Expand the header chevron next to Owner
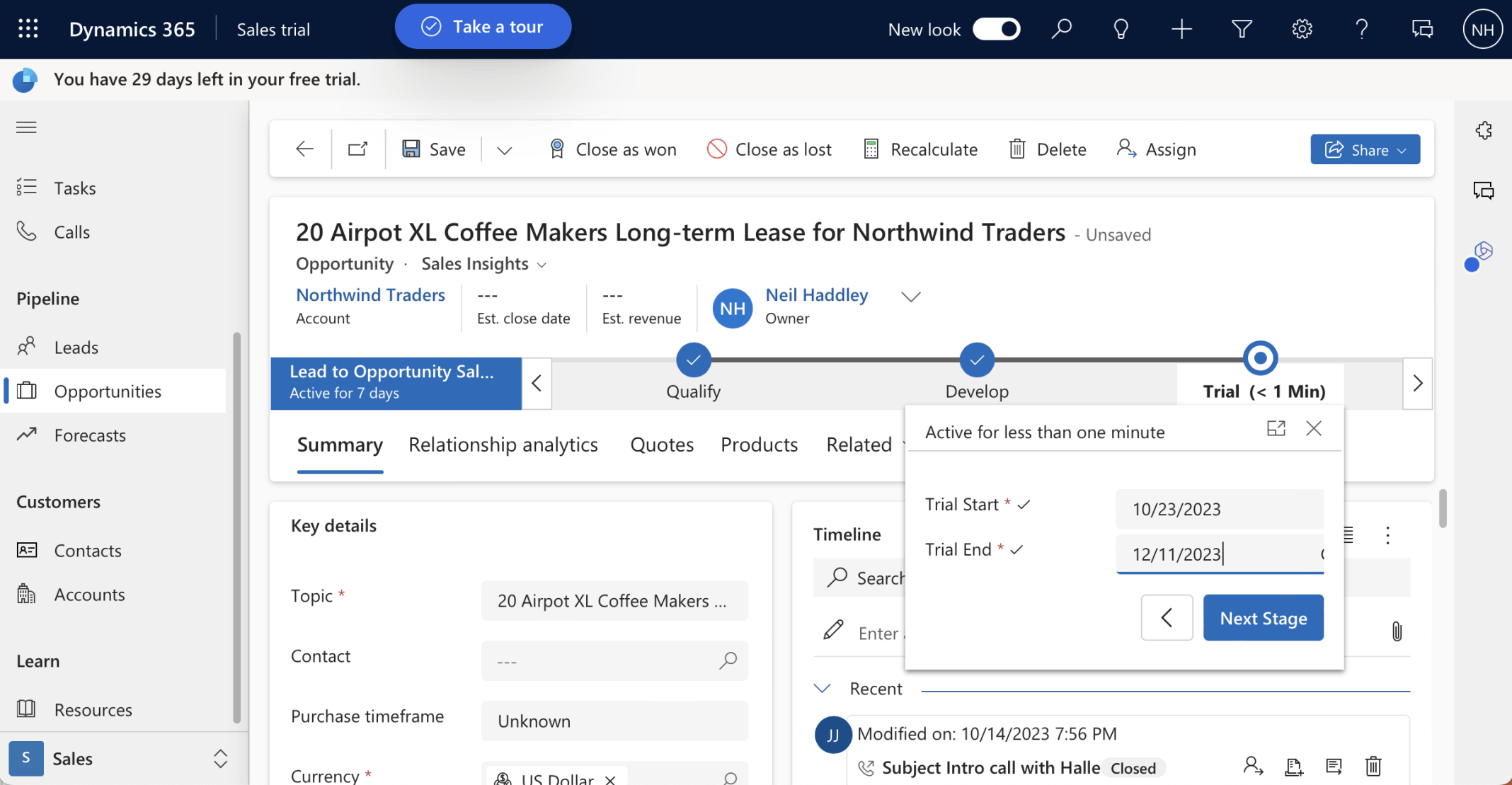Screen dimensions: 1512x785 [911, 297]
